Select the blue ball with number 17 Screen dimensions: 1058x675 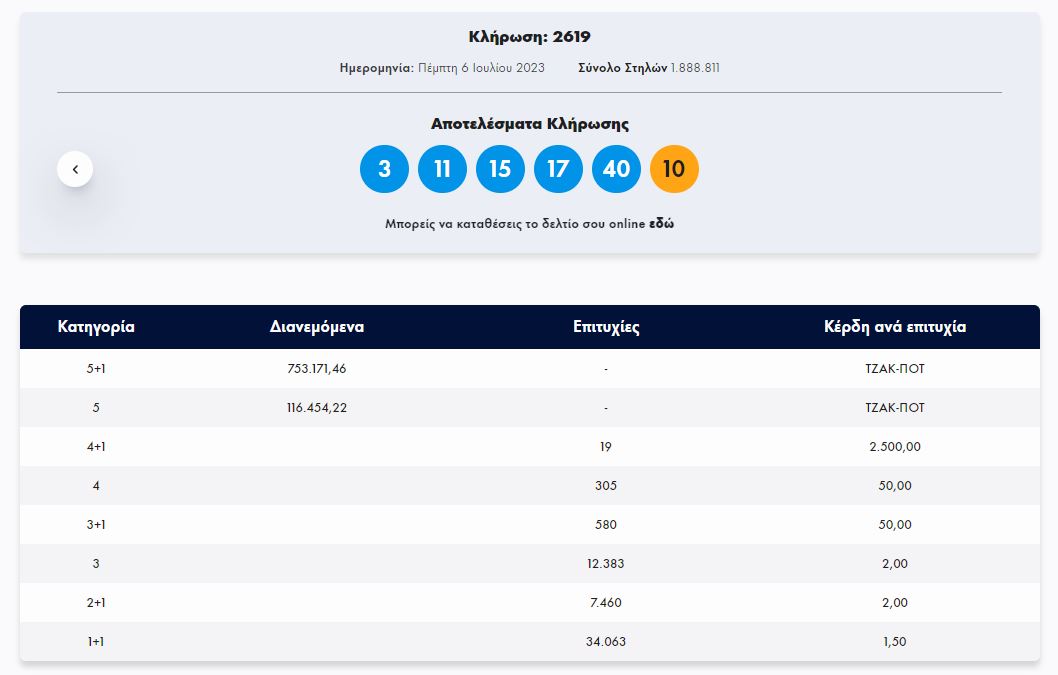[558, 169]
